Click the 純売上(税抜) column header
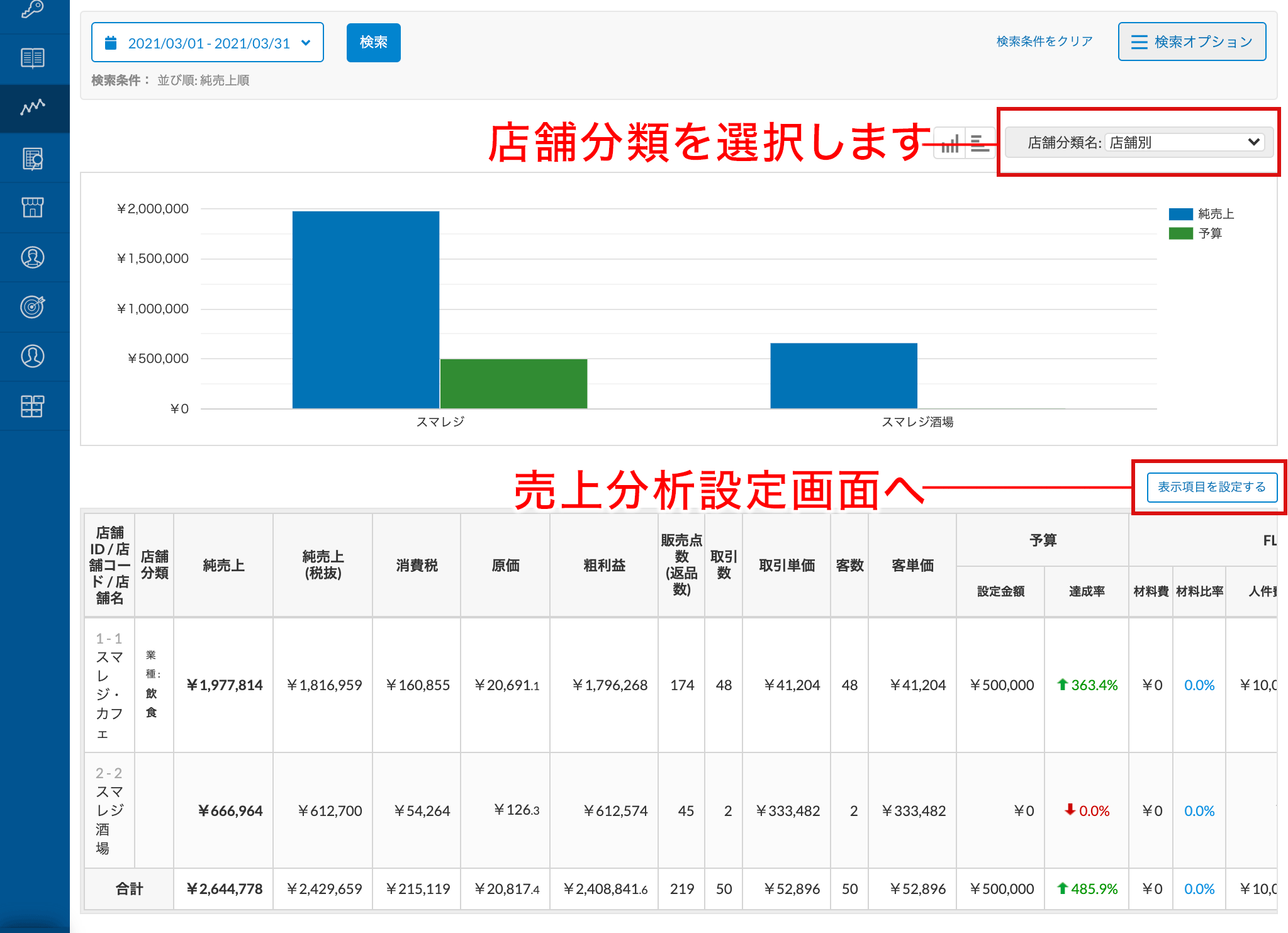 tap(323, 565)
